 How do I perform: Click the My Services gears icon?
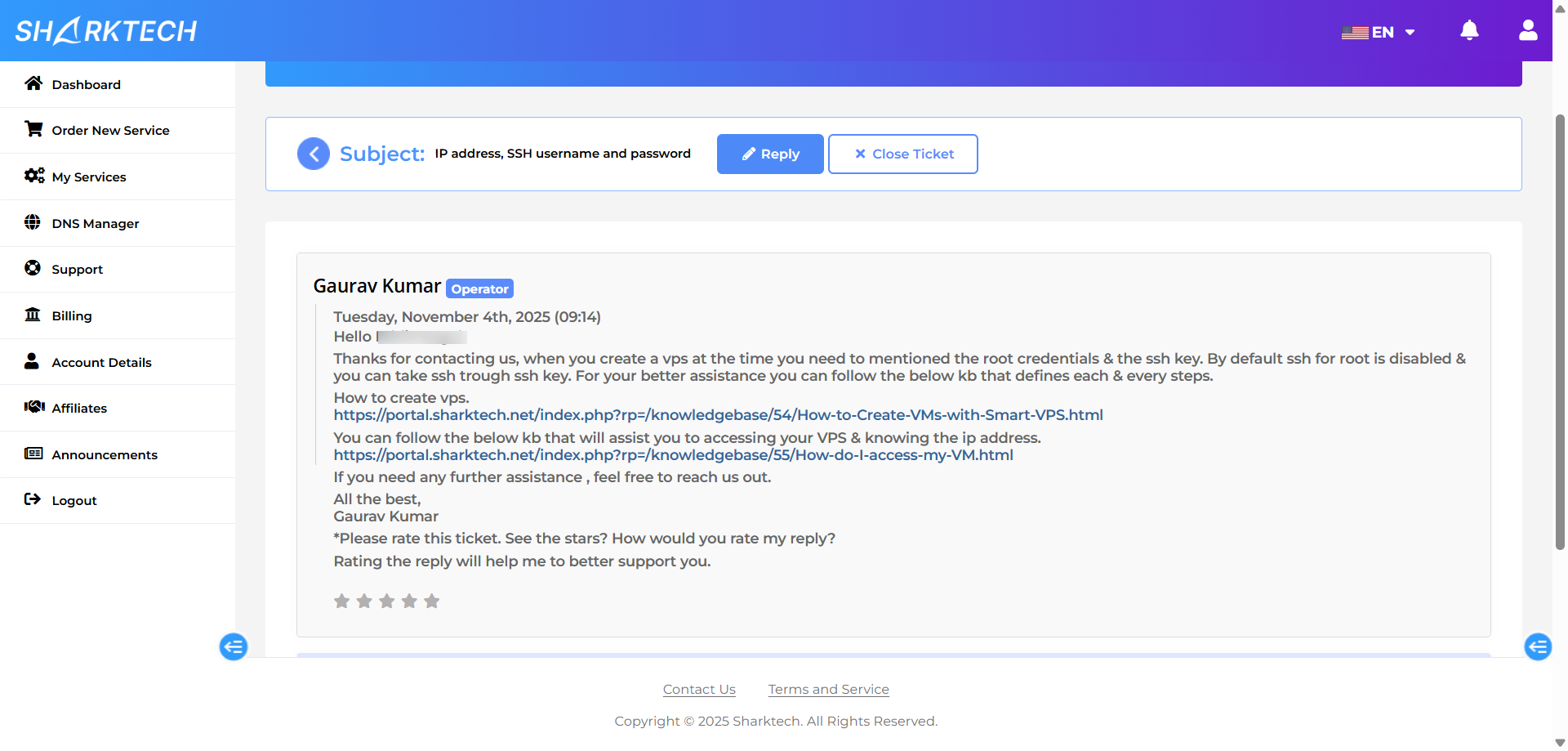coord(34,176)
